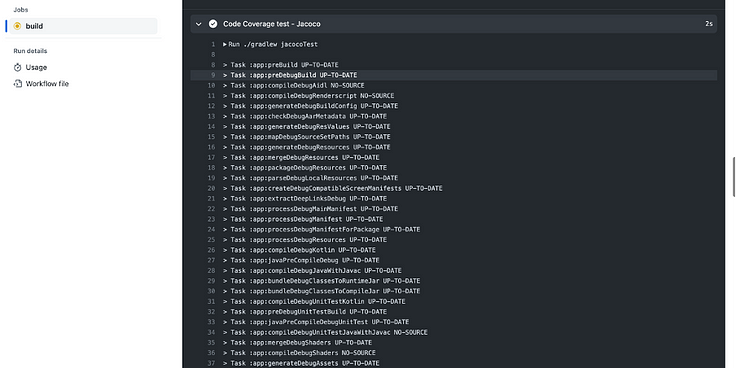Click line number 28 in log

(211, 271)
